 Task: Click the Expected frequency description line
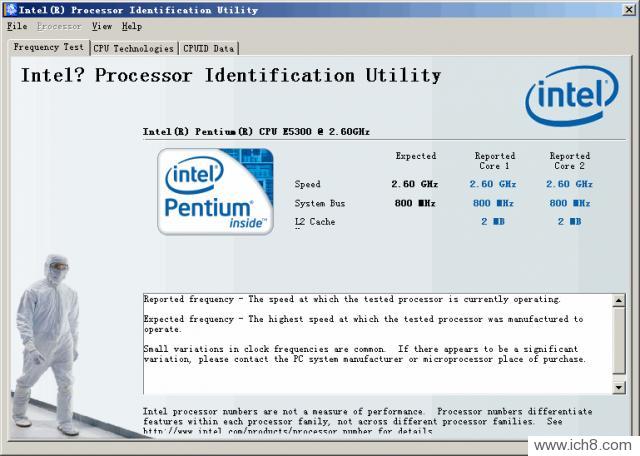363,324
